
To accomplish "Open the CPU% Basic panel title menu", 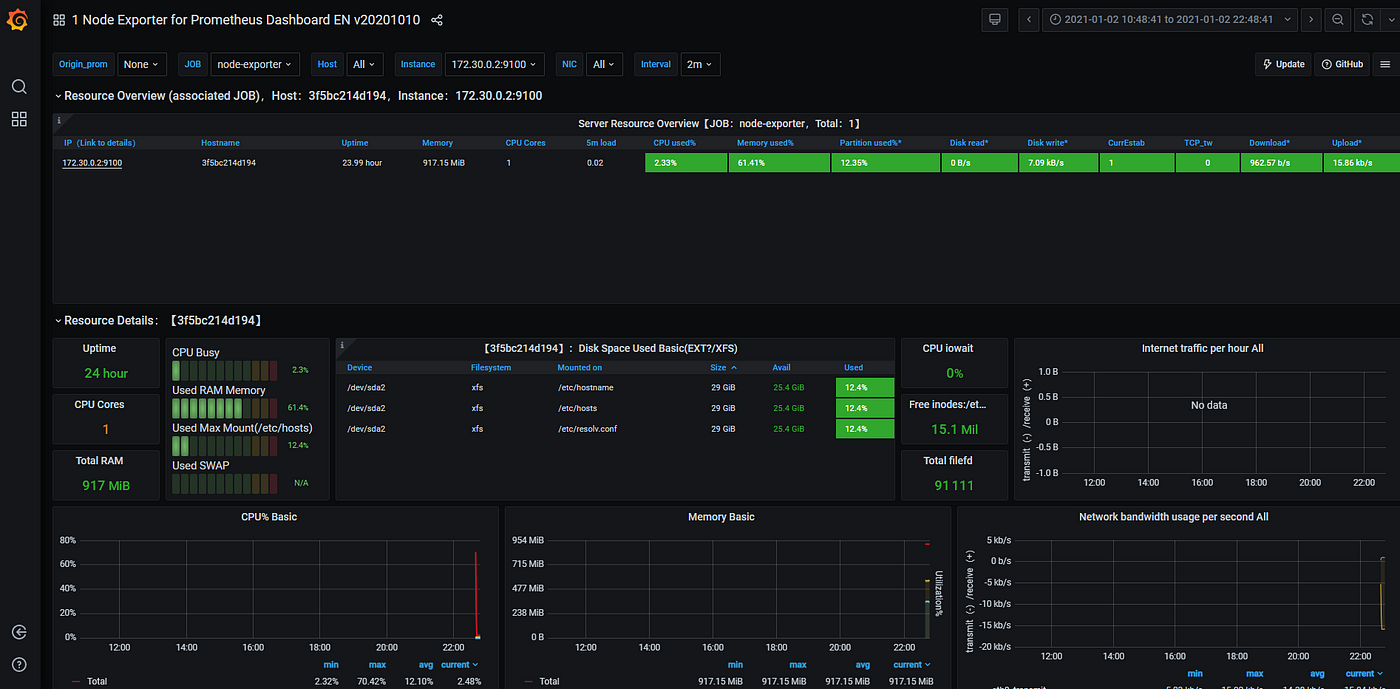I will (270, 517).
